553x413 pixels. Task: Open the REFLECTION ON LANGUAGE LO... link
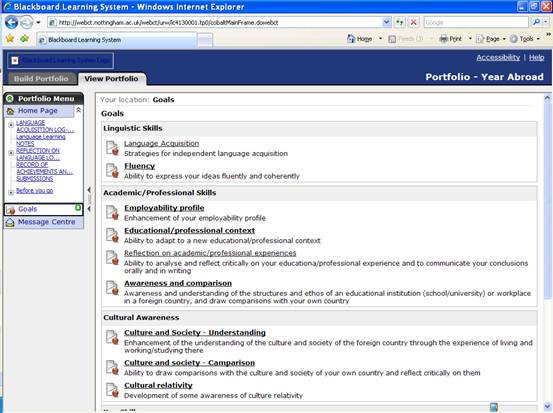tap(38, 154)
